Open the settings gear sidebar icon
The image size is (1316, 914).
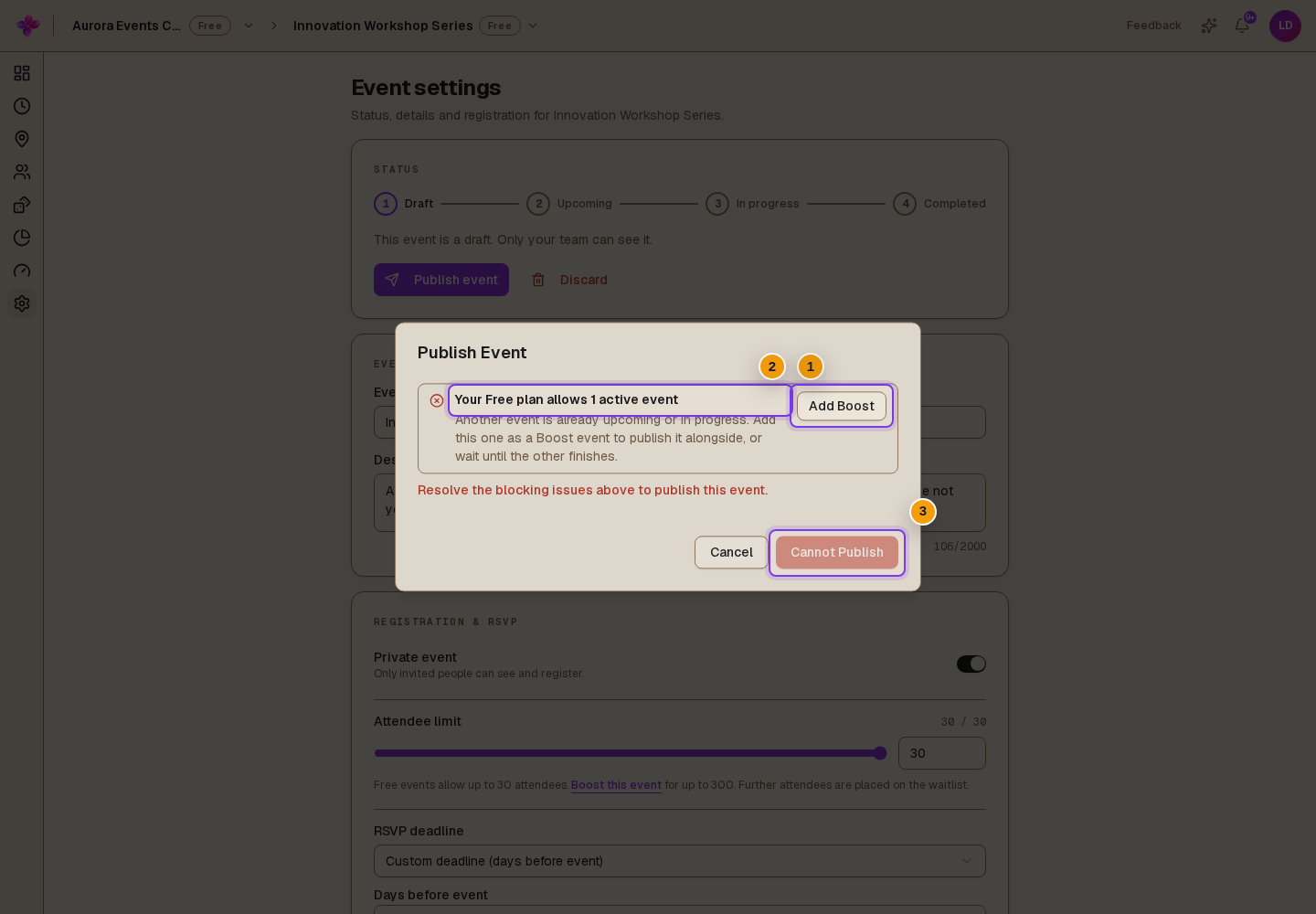pyautogui.click(x=22, y=303)
